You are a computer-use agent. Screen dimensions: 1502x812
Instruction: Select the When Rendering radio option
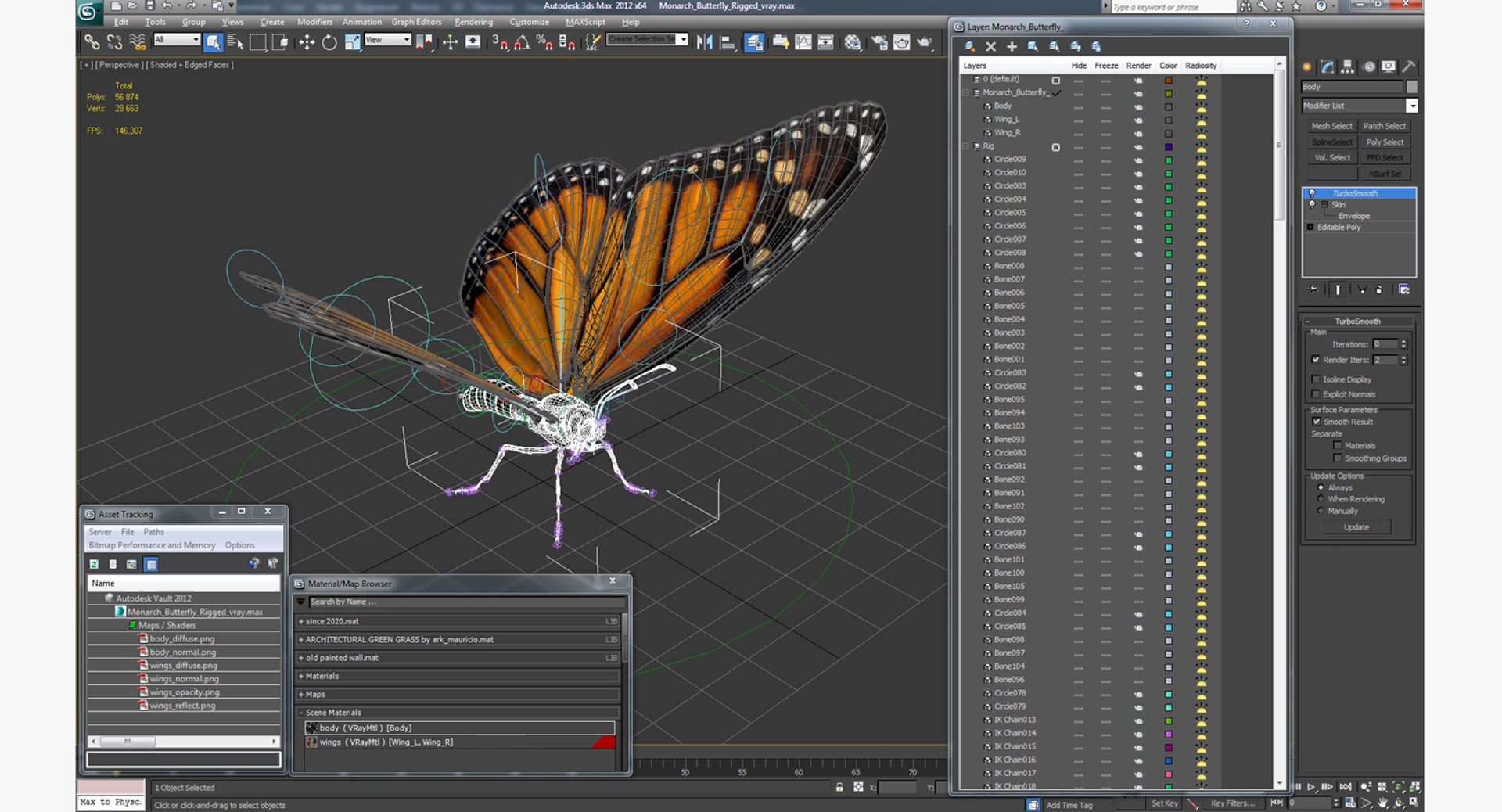point(1321,499)
